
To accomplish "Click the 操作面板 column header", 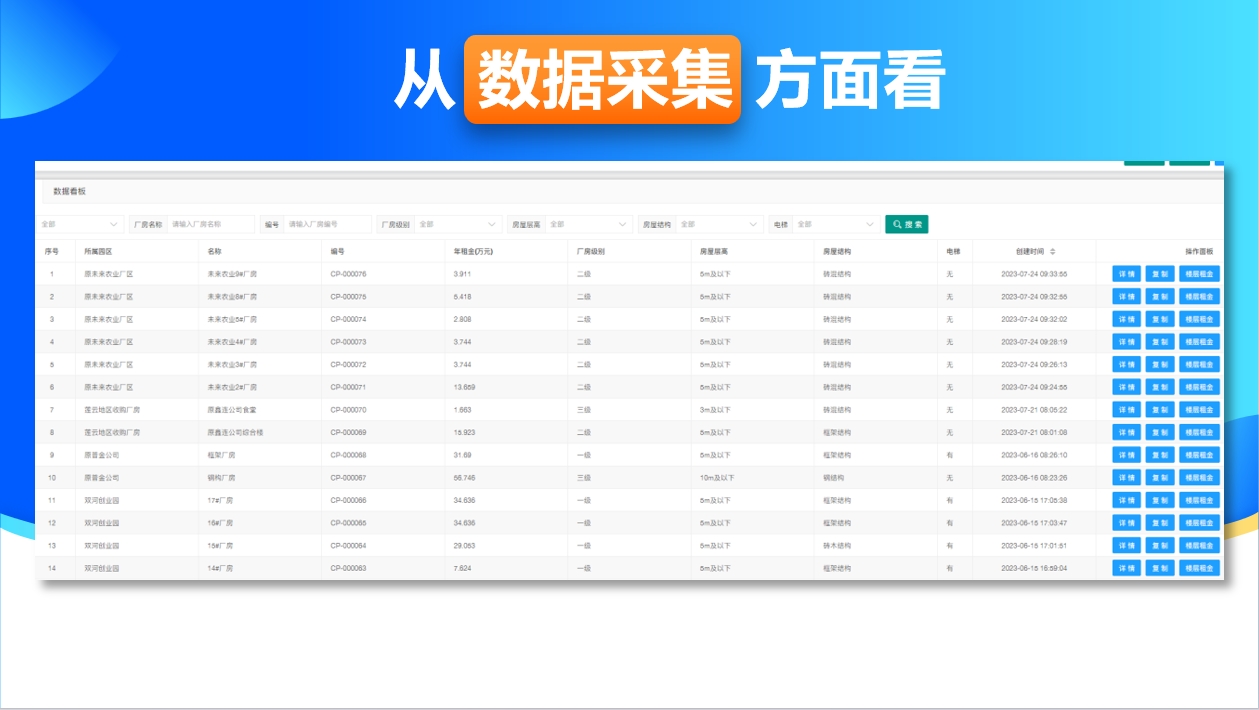I will [x=1199, y=251].
